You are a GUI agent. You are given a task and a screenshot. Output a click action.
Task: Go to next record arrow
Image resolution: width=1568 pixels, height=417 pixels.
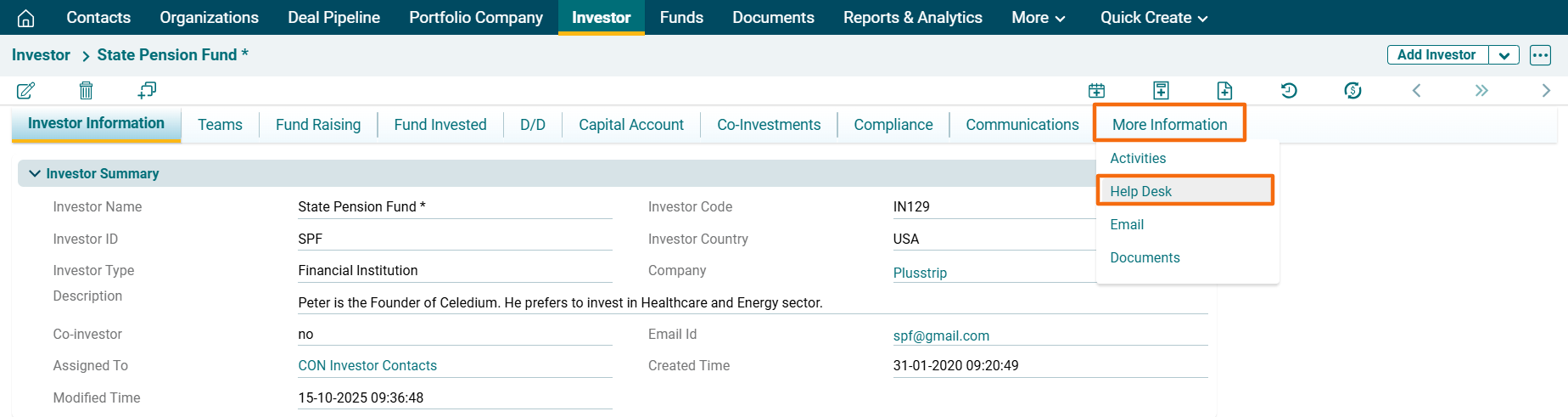click(1545, 91)
